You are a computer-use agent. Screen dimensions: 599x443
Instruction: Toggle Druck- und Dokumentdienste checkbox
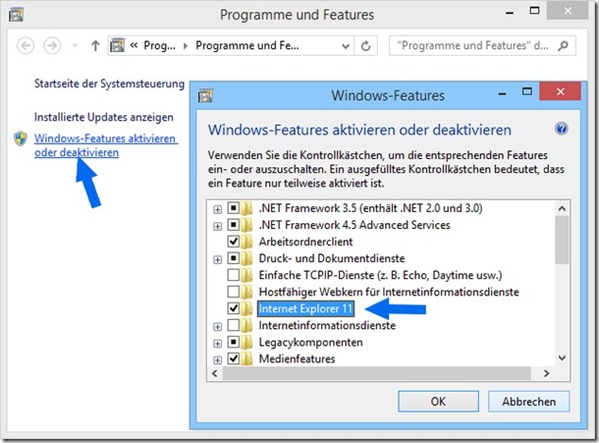[233, 258]
